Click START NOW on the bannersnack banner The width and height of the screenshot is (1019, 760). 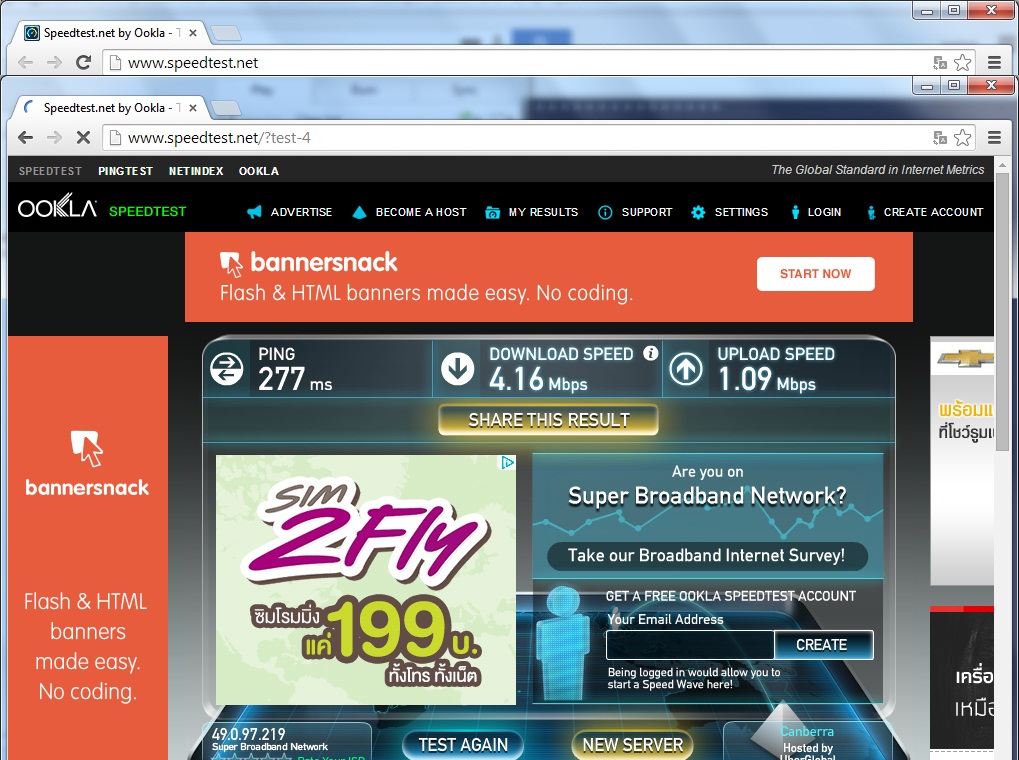click(x=815, y=274)
